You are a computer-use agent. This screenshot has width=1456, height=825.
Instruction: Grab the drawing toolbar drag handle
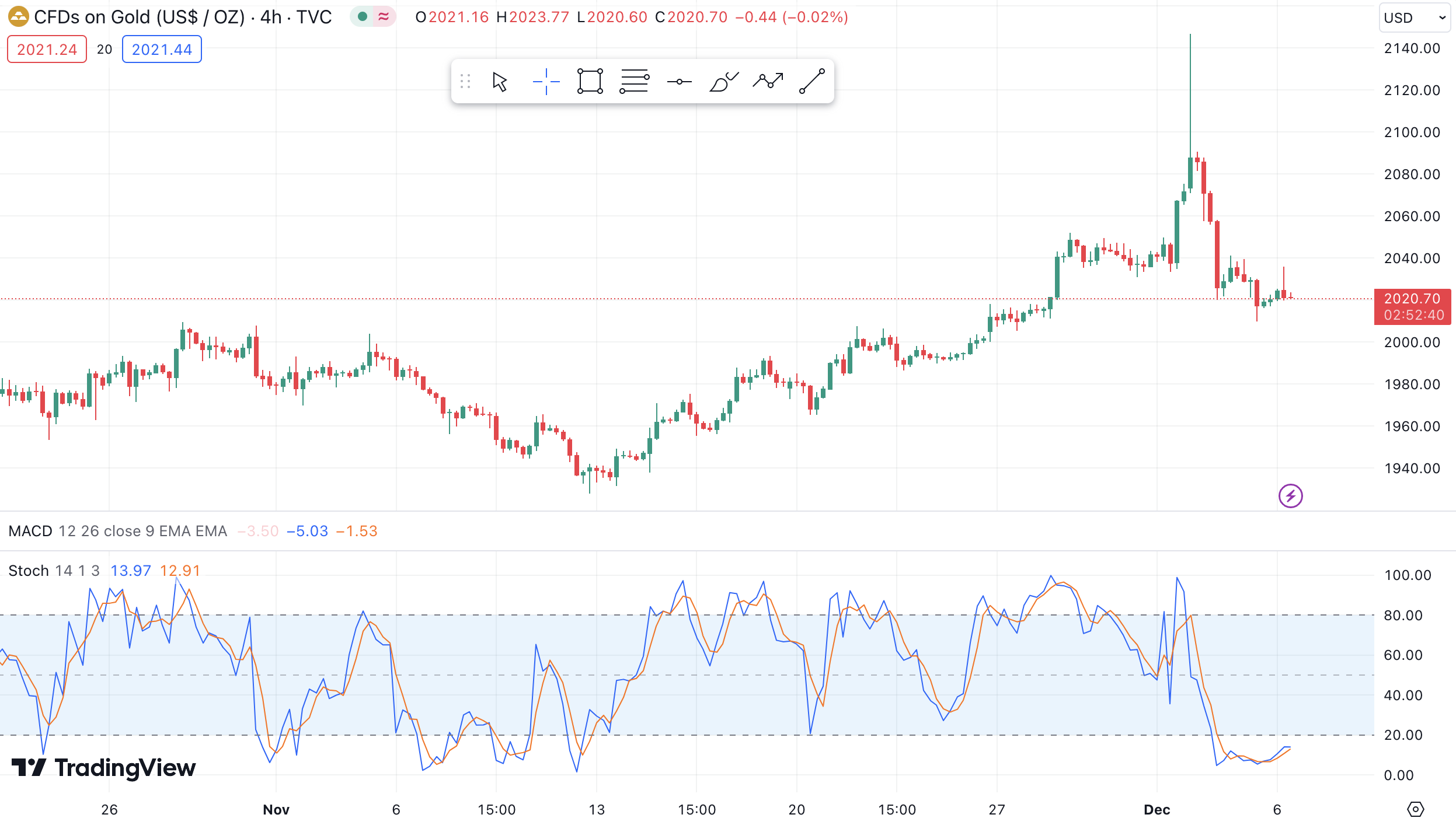coord(465,82)
